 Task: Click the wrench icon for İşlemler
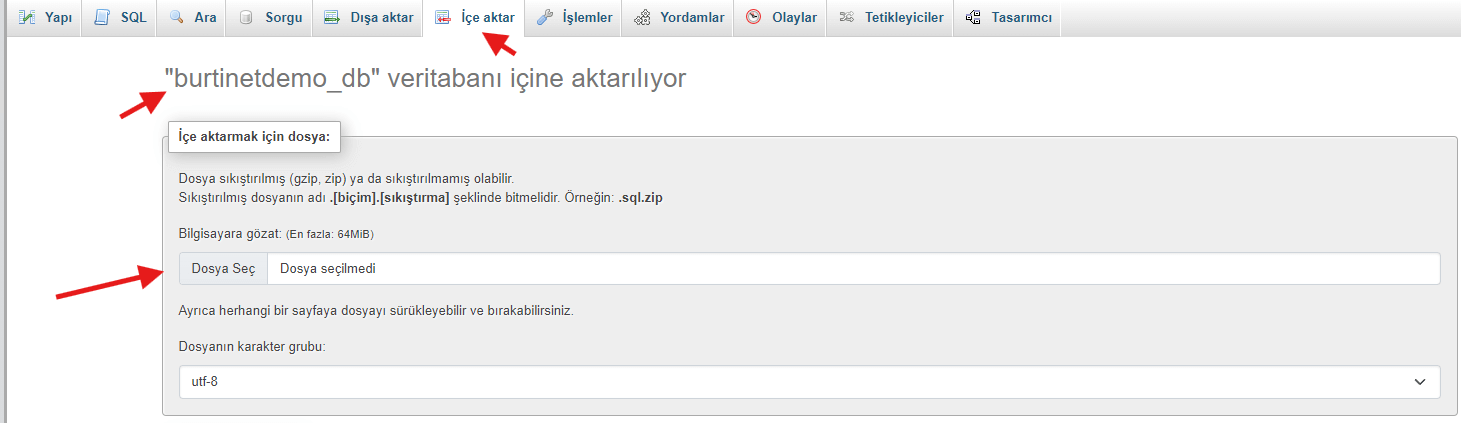click(x=545, y=17)
